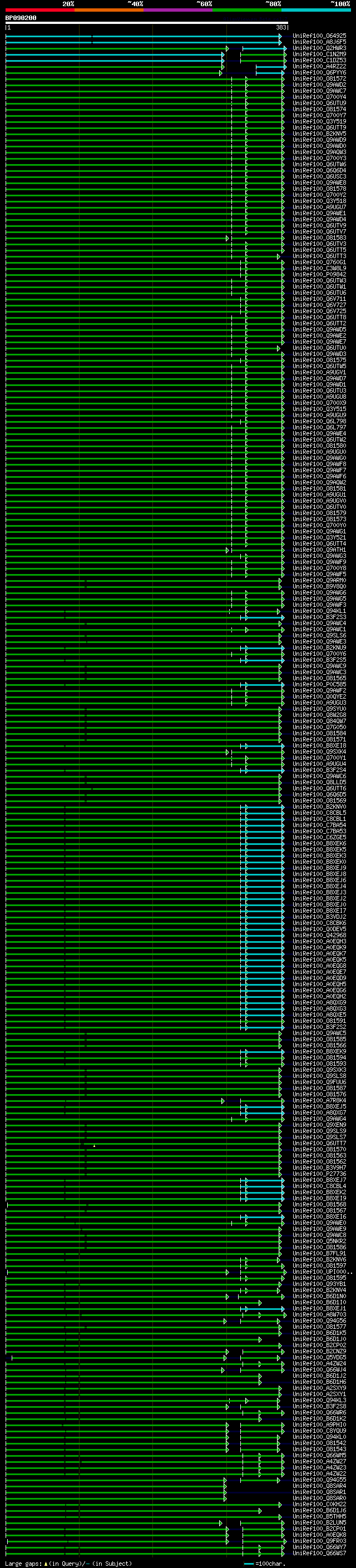The width and height of the screenshot is (356, 1568).
Task: Click the UniRef100_Q8SAR0 entry
Action: pyautogui.click(x=319, y=1498)
